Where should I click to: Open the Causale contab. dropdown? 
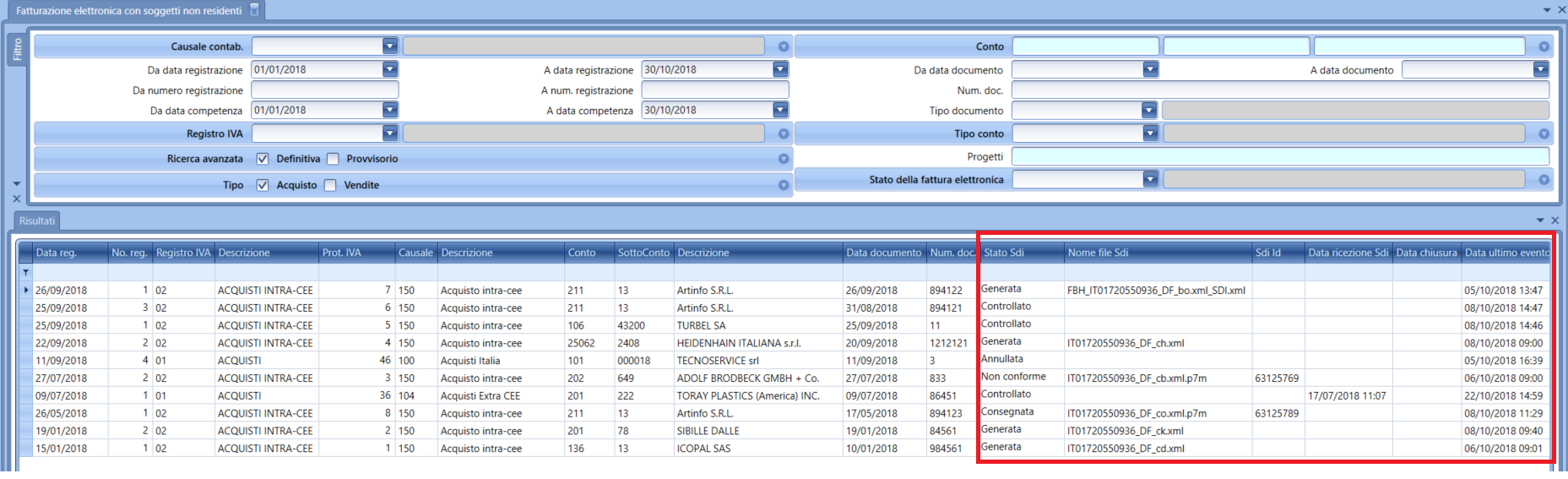point(389,46)
